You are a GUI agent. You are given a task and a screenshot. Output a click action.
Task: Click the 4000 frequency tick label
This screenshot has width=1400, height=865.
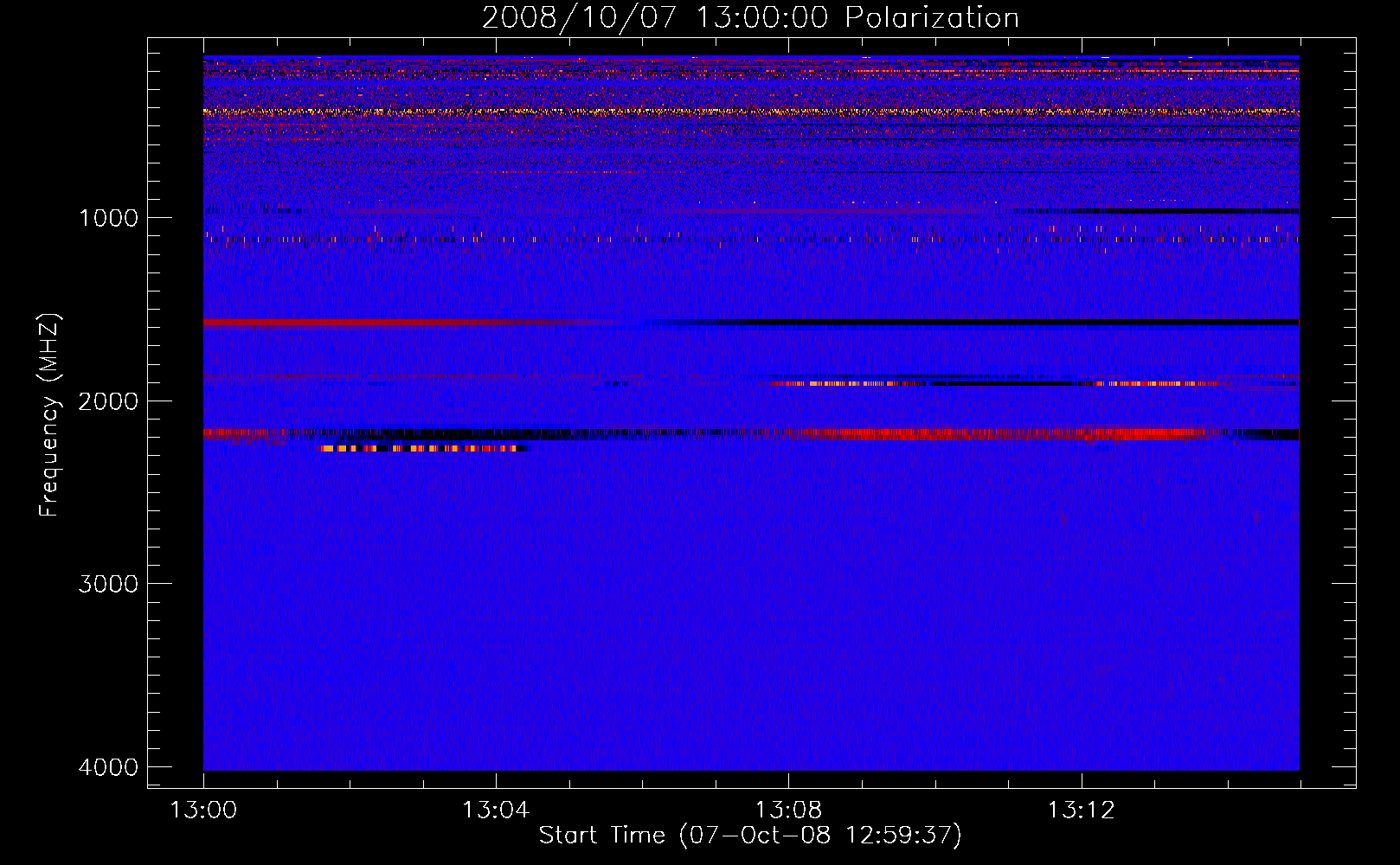[x=109, y=767]
